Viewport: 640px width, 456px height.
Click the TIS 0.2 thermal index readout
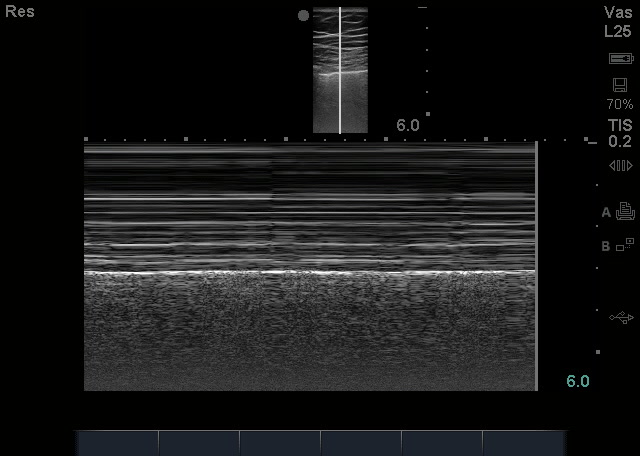[x=620, y=132]
